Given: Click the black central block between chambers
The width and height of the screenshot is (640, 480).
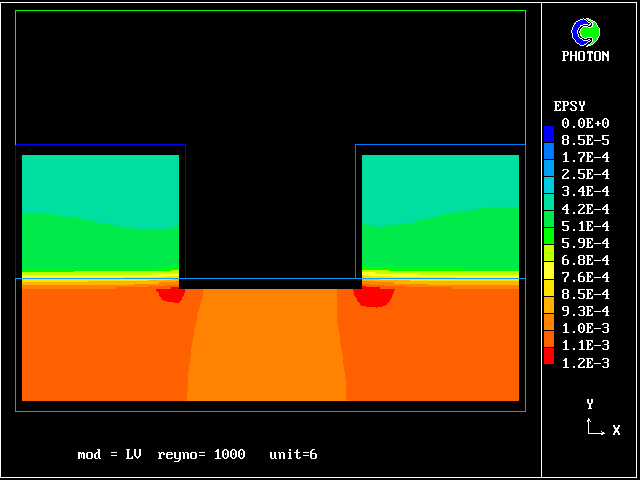Looking at the screenshot, I should pos(270,210).
